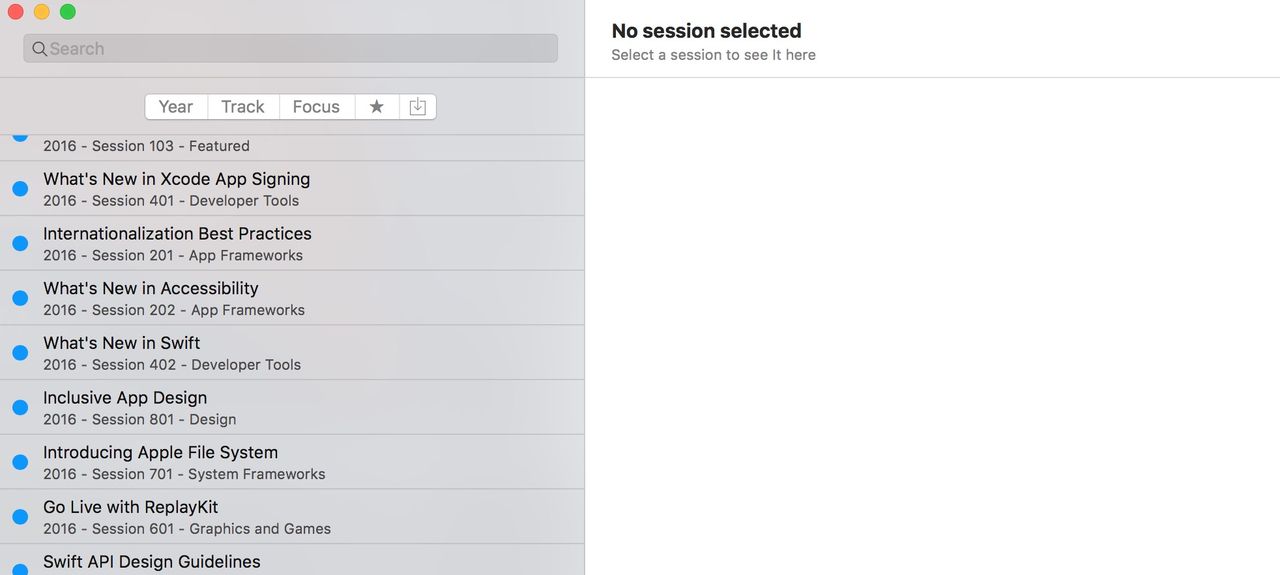Open the Year filter dropdown
Image resolution: width=1280 pixels, height=575 pixels.
coord(176,107)
